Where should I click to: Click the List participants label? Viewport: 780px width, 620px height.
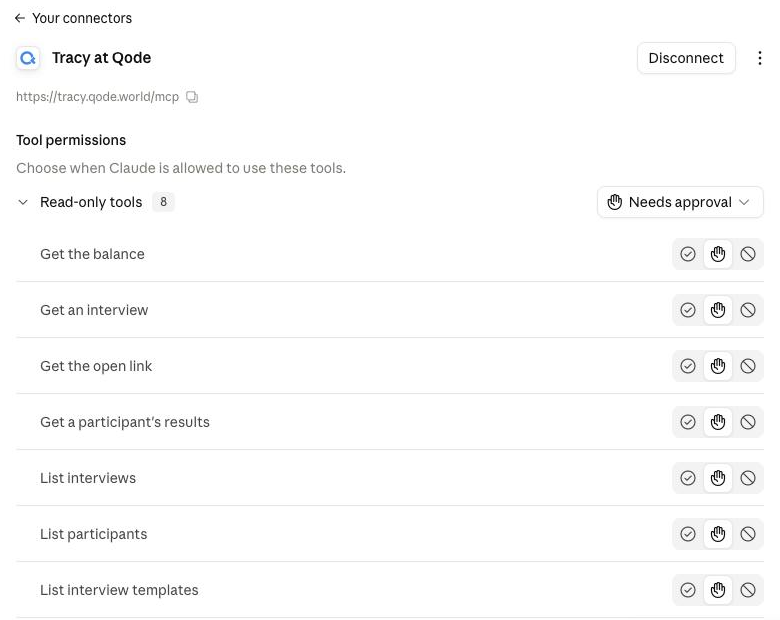coord(94,534)
